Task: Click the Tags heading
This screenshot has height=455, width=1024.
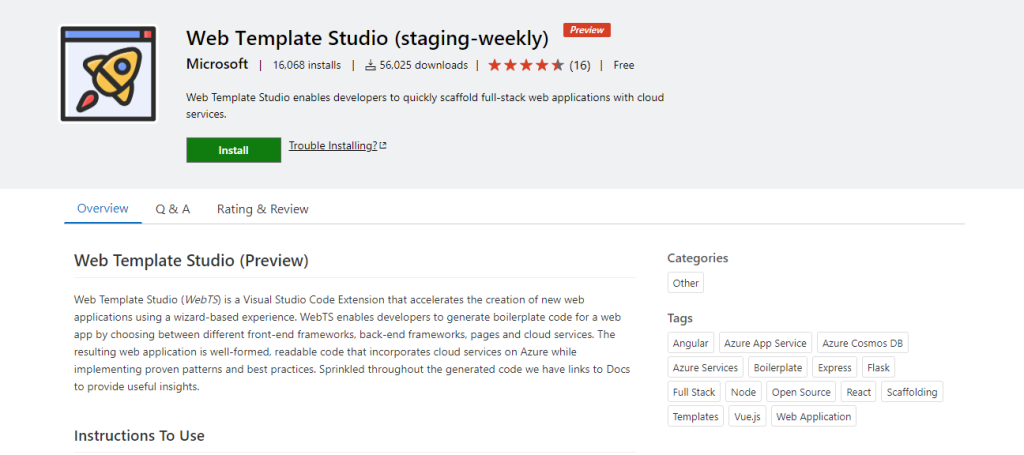Action: click(x=680, y=319)
